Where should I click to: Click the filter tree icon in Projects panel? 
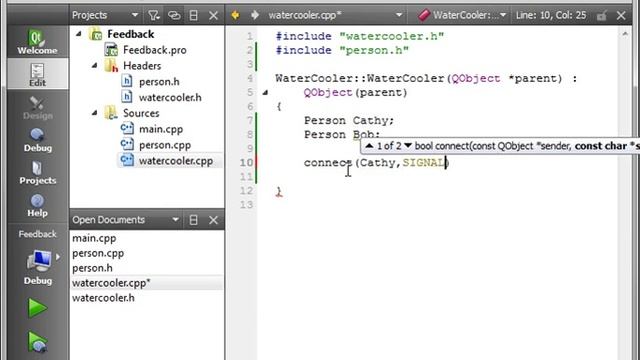[x=154, y=16]
